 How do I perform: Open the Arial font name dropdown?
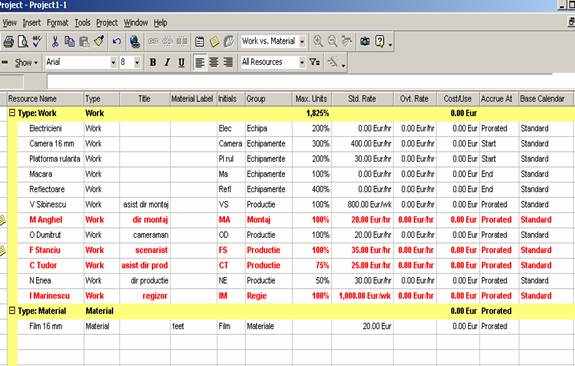pos(113,62)
